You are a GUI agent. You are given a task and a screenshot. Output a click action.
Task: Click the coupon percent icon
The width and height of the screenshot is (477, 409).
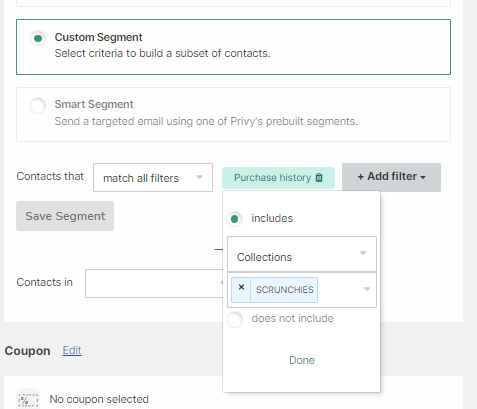coord(28,399)
